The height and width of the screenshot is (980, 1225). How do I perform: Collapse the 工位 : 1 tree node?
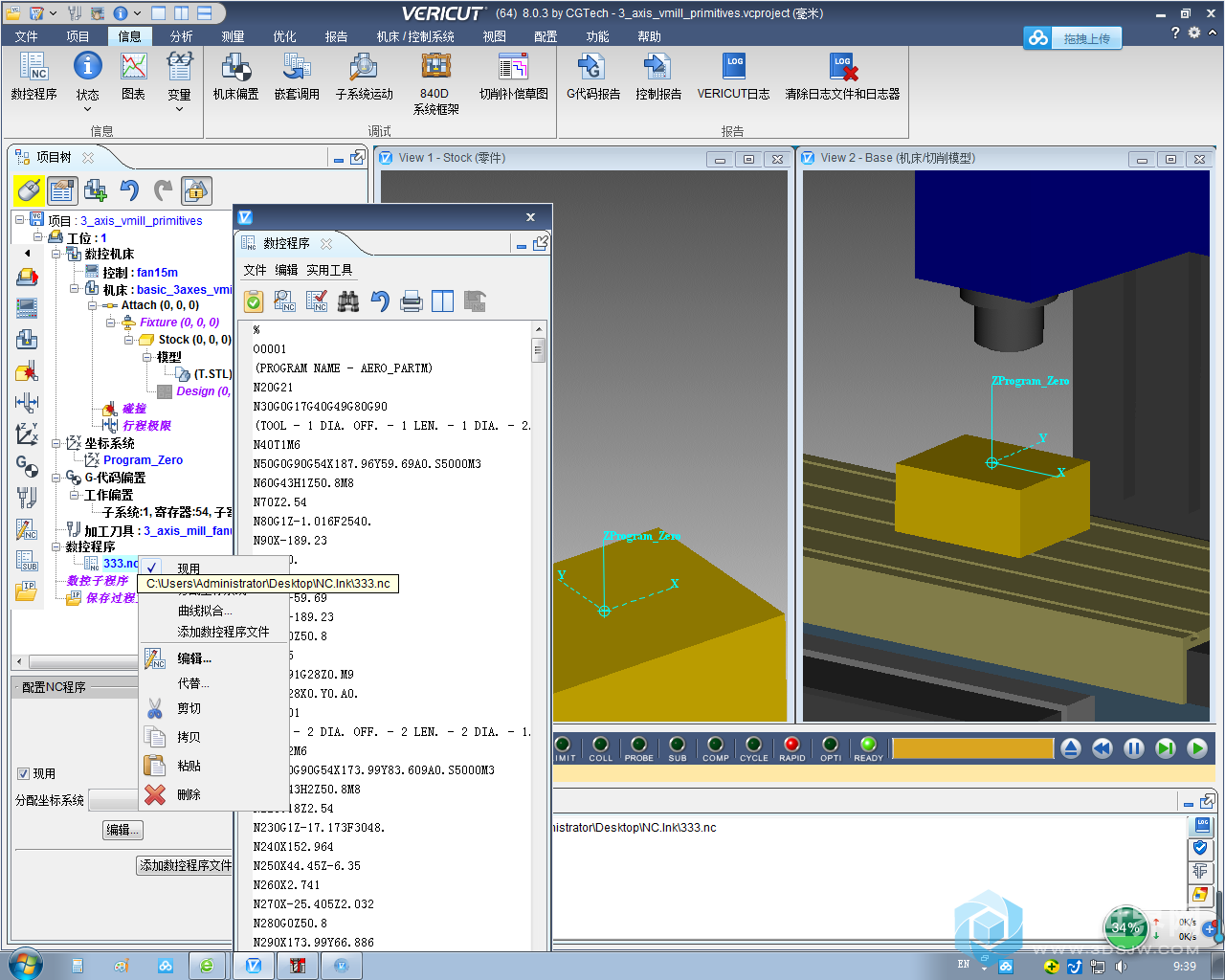point(38,236)
